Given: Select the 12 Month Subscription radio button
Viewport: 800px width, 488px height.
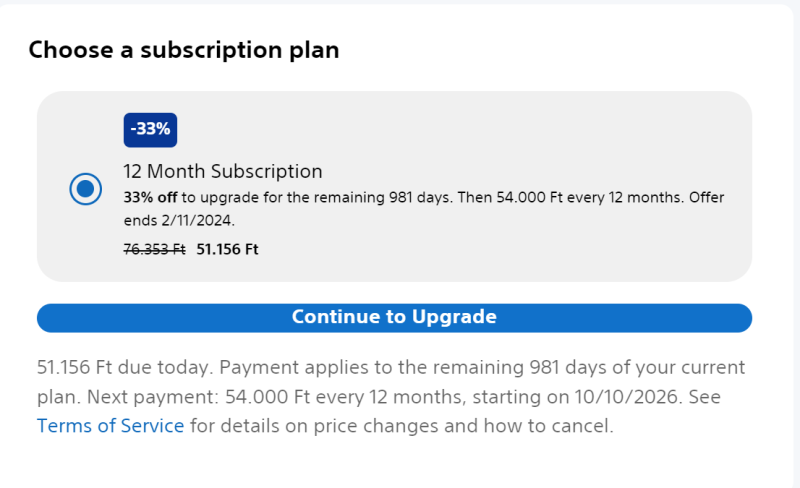Looking at the screenshot, I should [x=86, y=188].
